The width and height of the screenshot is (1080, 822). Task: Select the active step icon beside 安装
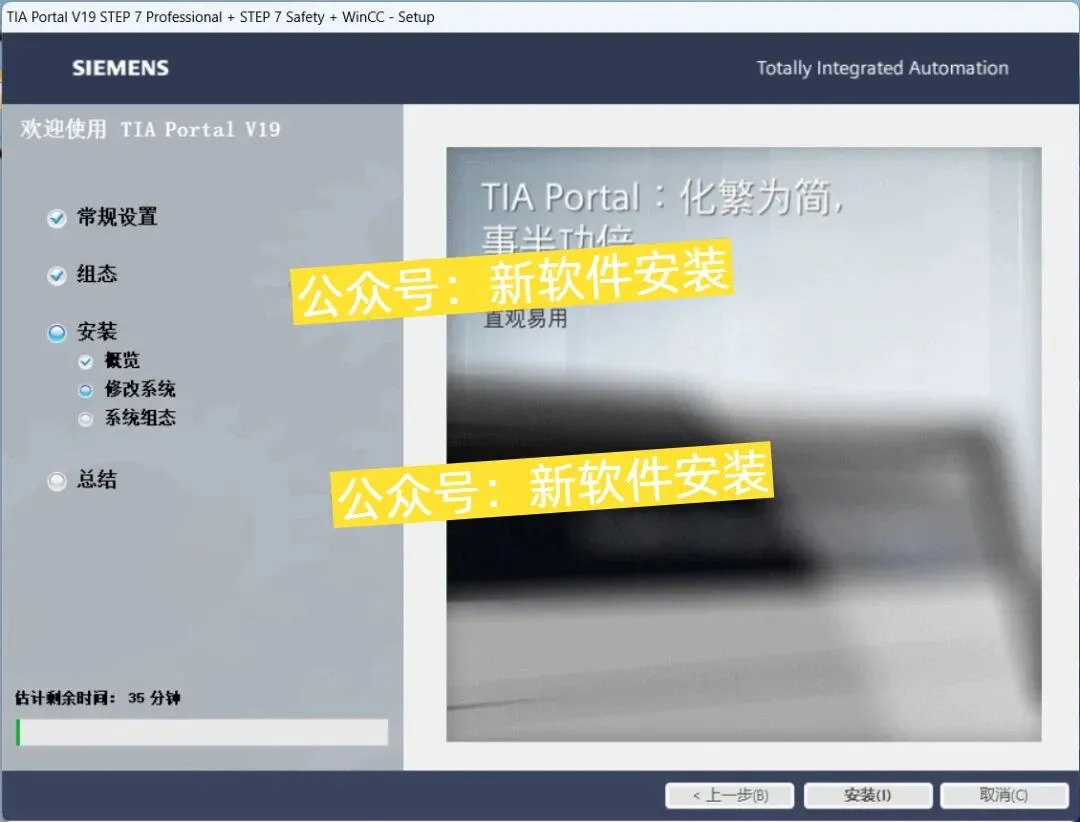(56, 333)
